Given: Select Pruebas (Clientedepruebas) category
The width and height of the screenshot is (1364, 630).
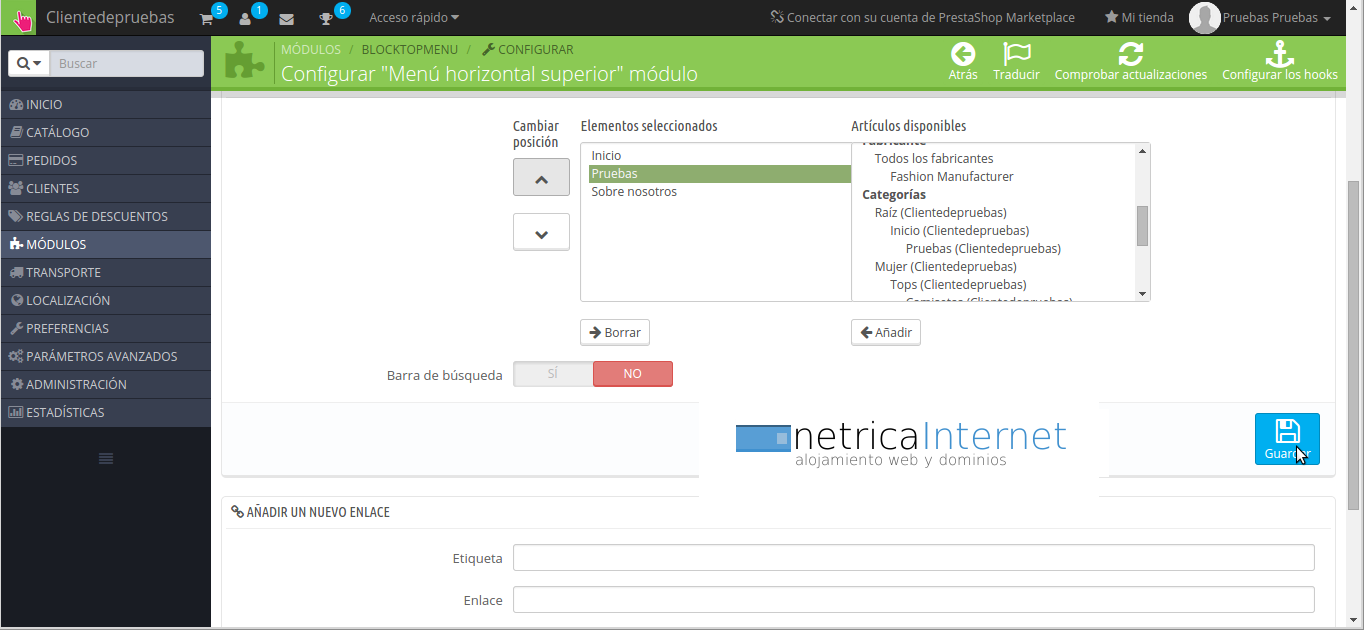Looking at the screenshot, I should 983,249.
